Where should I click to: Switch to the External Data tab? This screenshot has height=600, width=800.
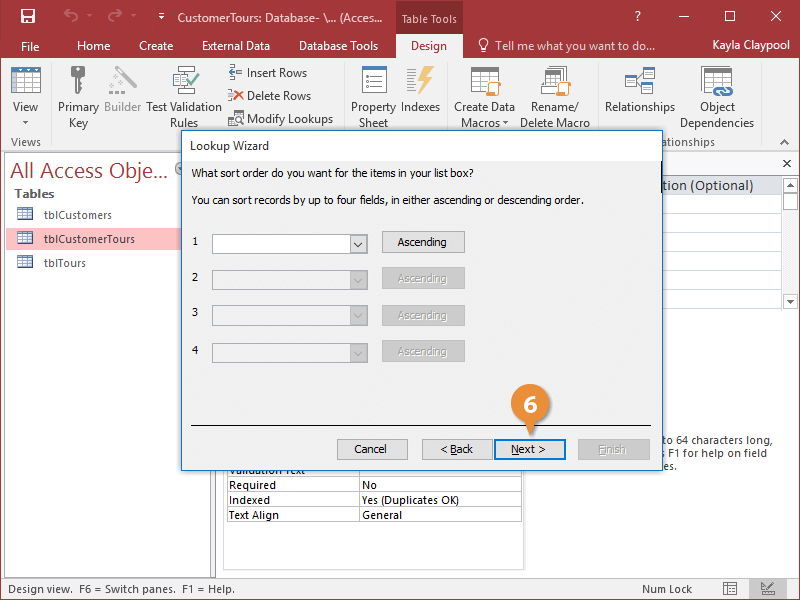[x=236, y=46]
